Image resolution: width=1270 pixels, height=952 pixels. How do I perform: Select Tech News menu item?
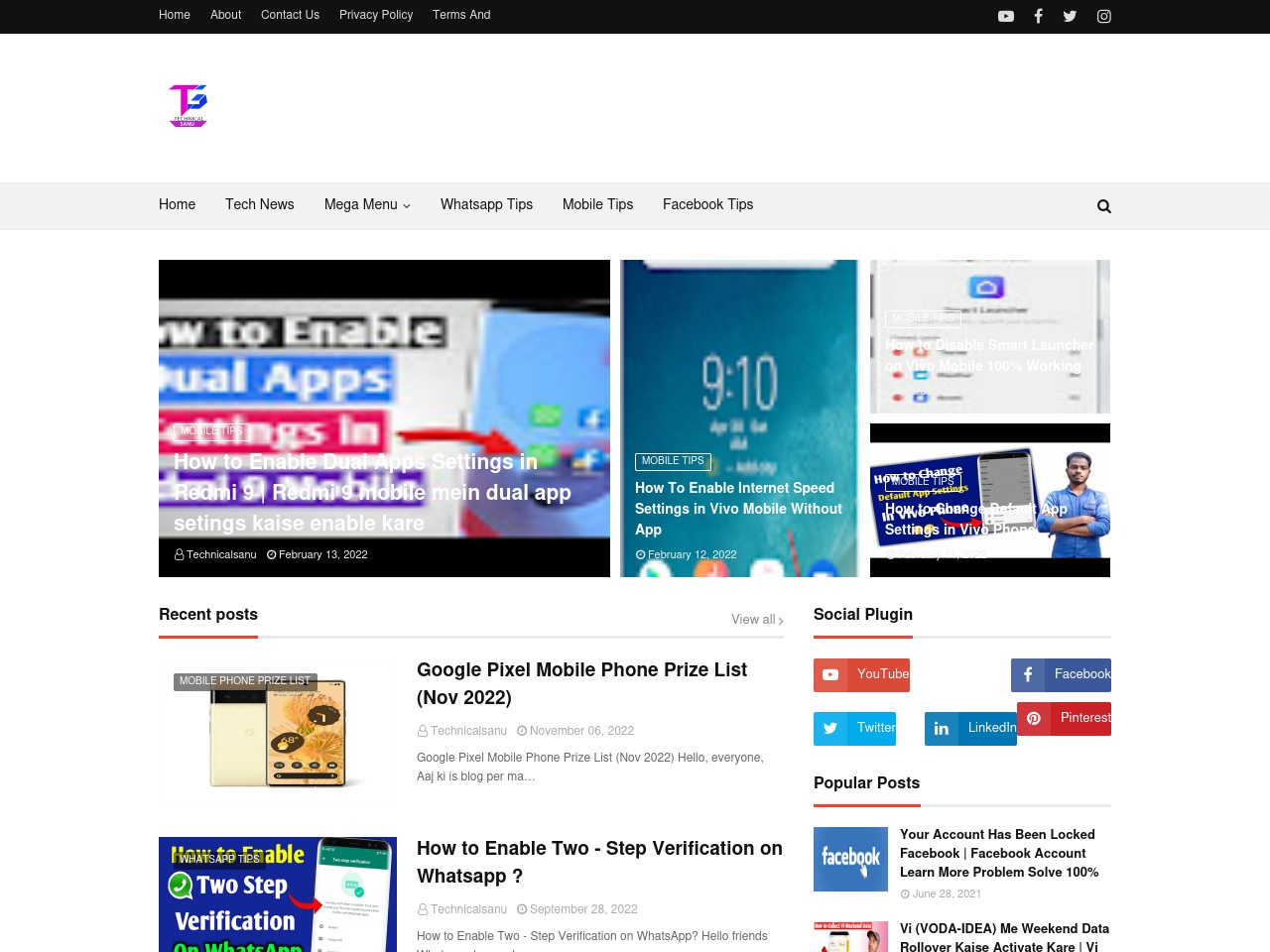[x=260, y=204]
